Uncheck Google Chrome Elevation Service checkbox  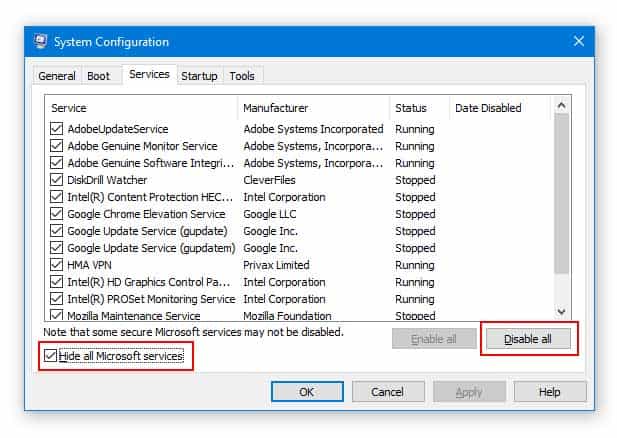tap(56, 214)
